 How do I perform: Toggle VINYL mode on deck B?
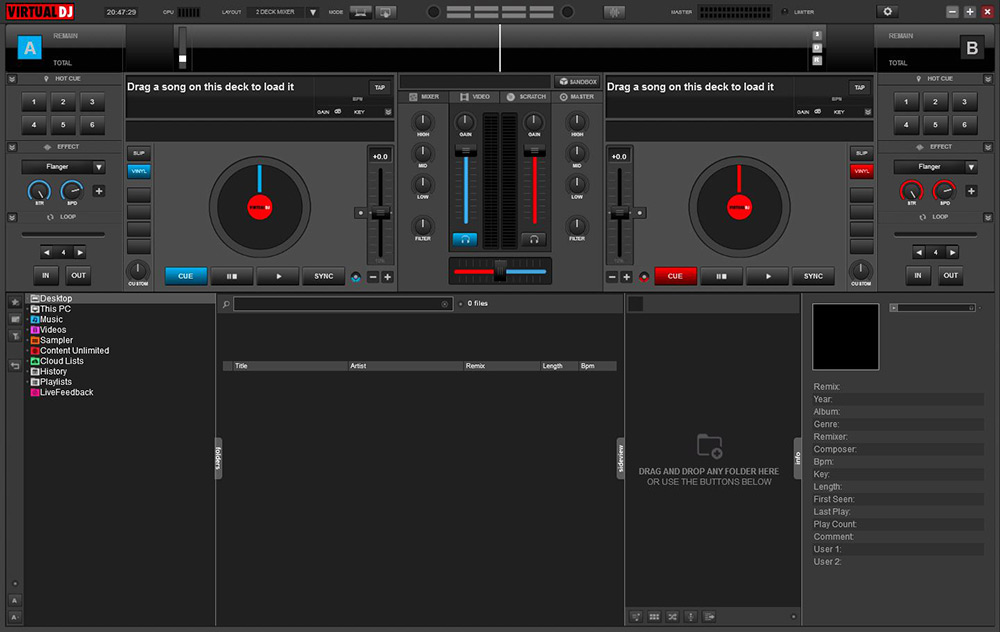pyautogui.click(x=861, y=170)
